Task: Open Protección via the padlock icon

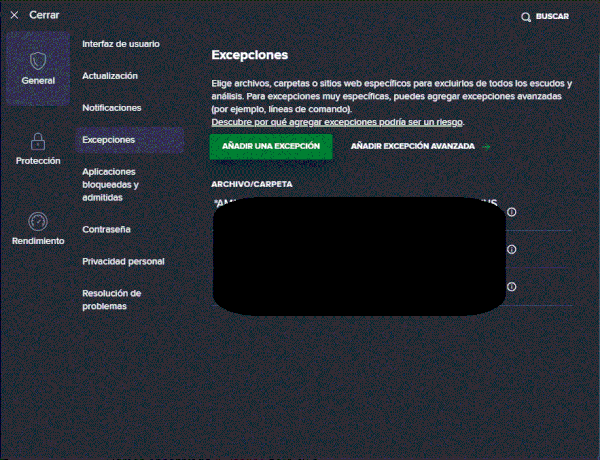Action: coord(38,141)
